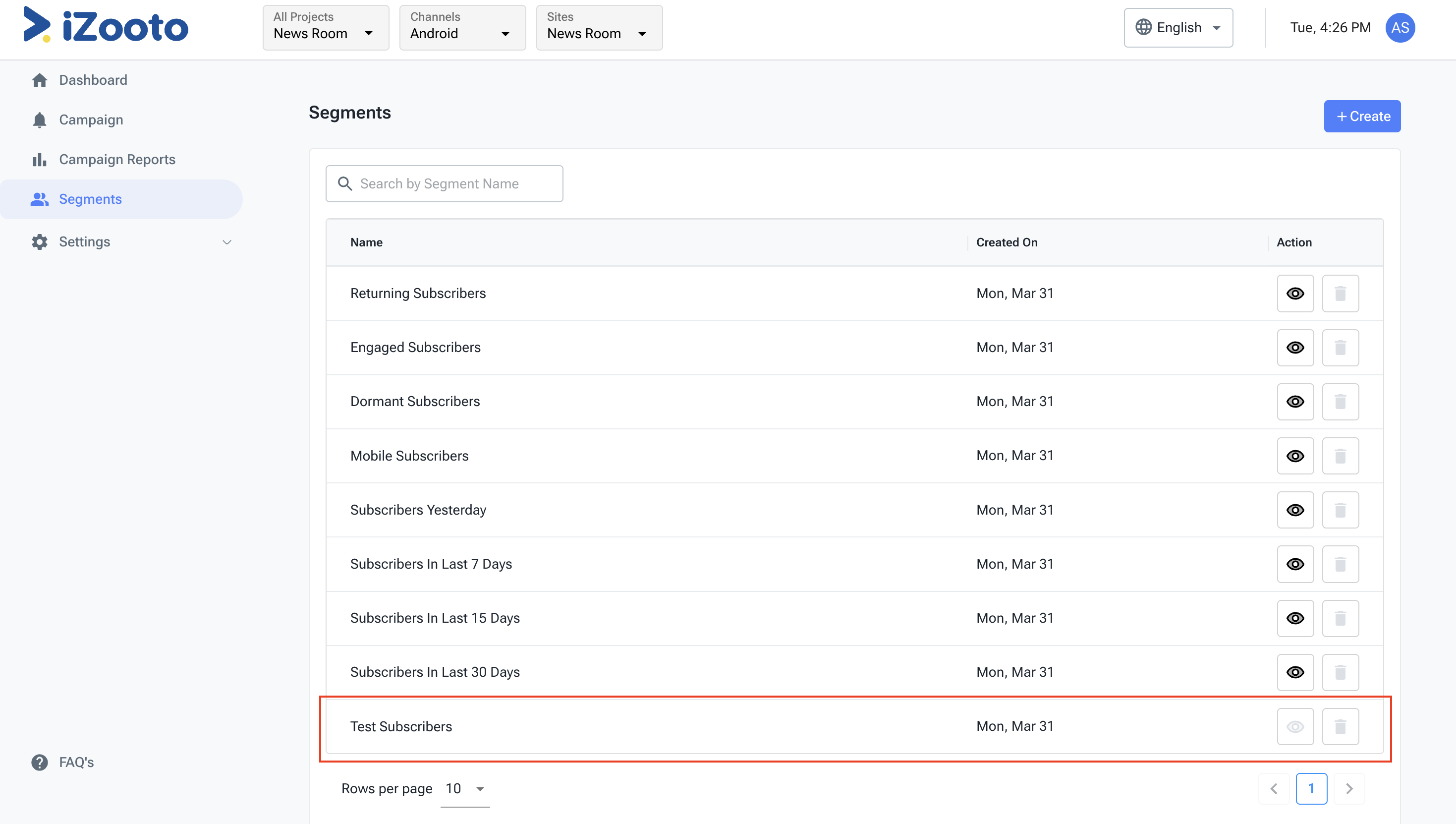Click trash icon for Mobile Subscribers
This screenshot has height=824, width=1456.
point(1340,456)
